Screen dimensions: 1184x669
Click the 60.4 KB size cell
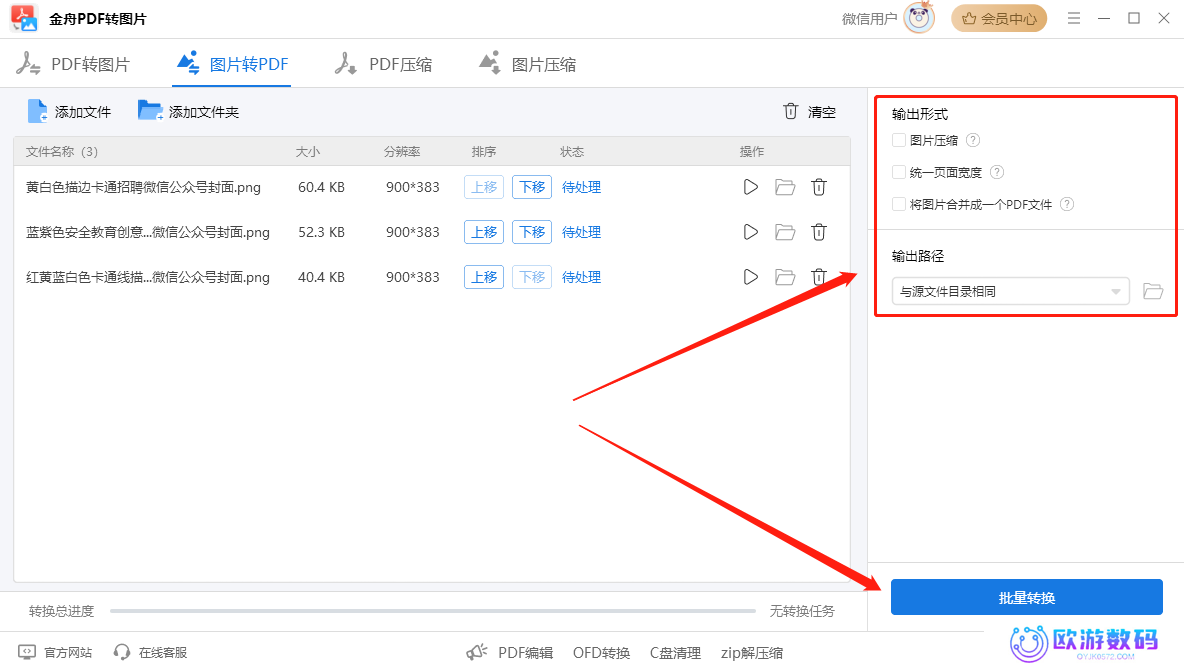[321, 187]
